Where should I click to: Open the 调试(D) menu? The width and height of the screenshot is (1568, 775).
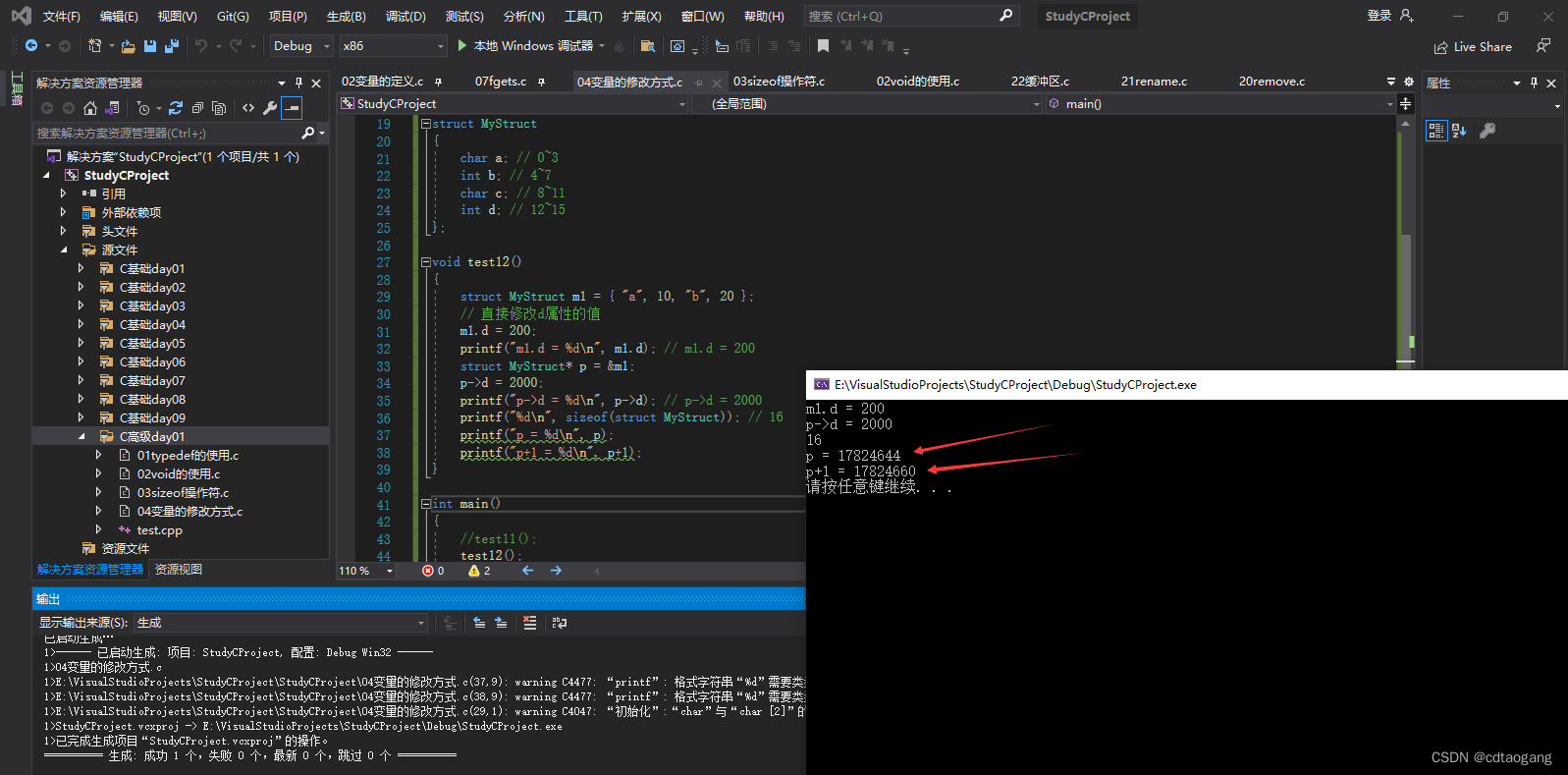click(x=406, y=17)
